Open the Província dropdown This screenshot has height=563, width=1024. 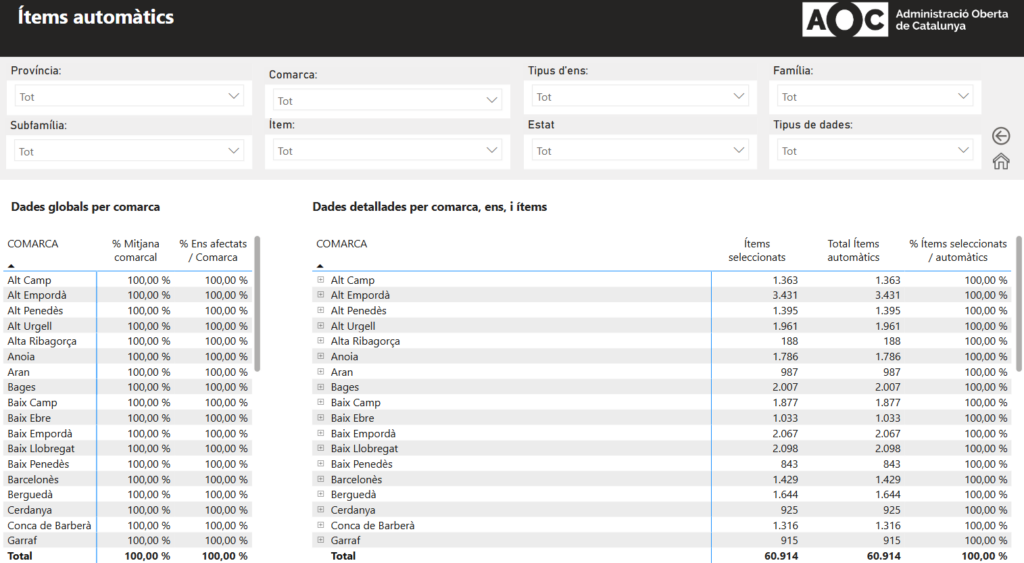[130, 97]
